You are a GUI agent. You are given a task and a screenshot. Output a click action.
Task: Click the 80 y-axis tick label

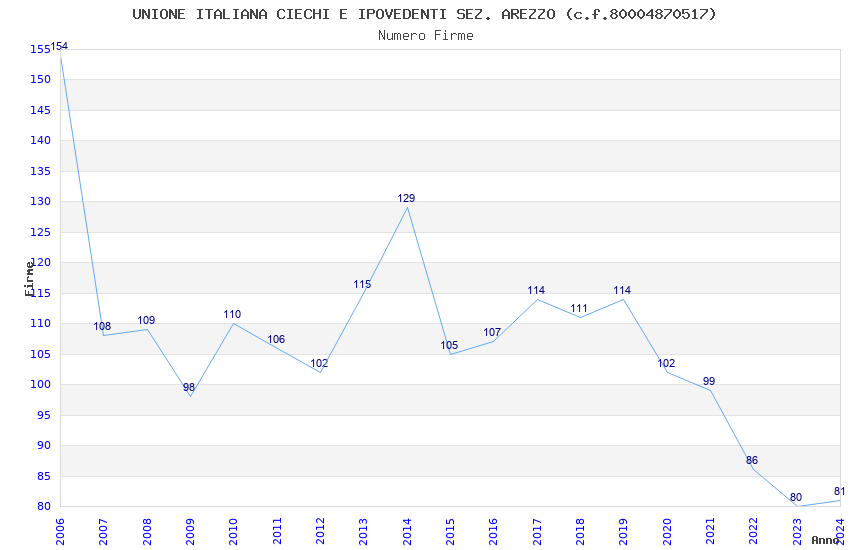pos(43,506)
